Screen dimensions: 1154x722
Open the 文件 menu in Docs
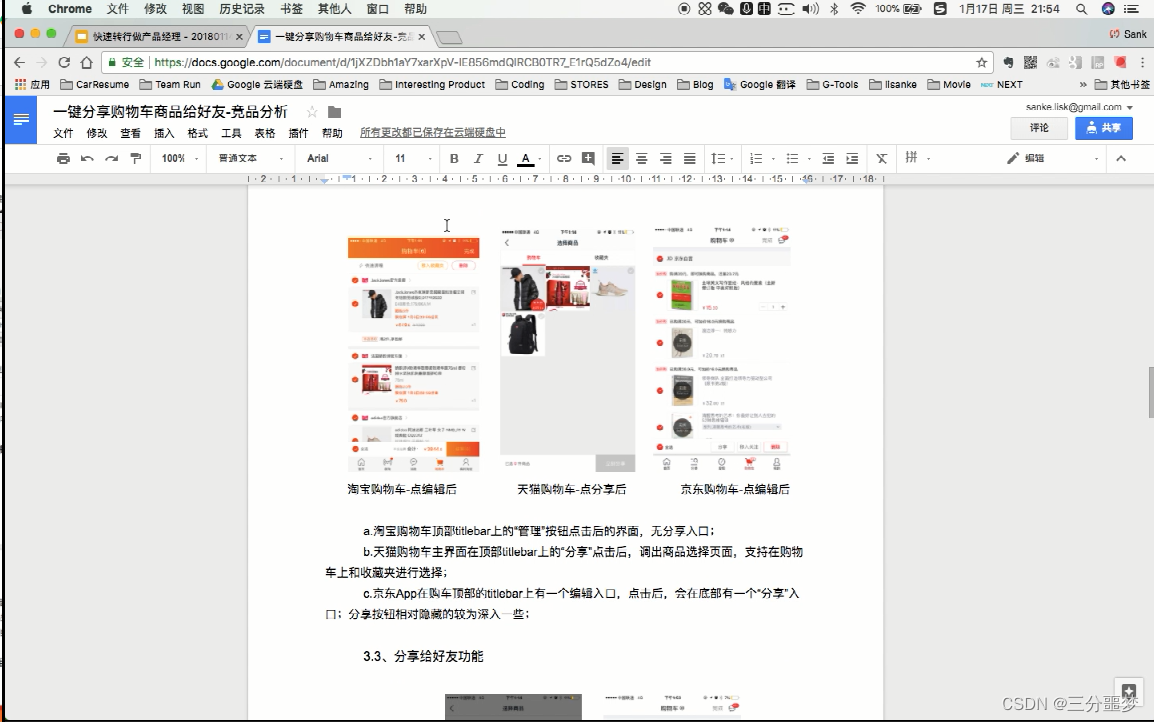pos(63,133)
